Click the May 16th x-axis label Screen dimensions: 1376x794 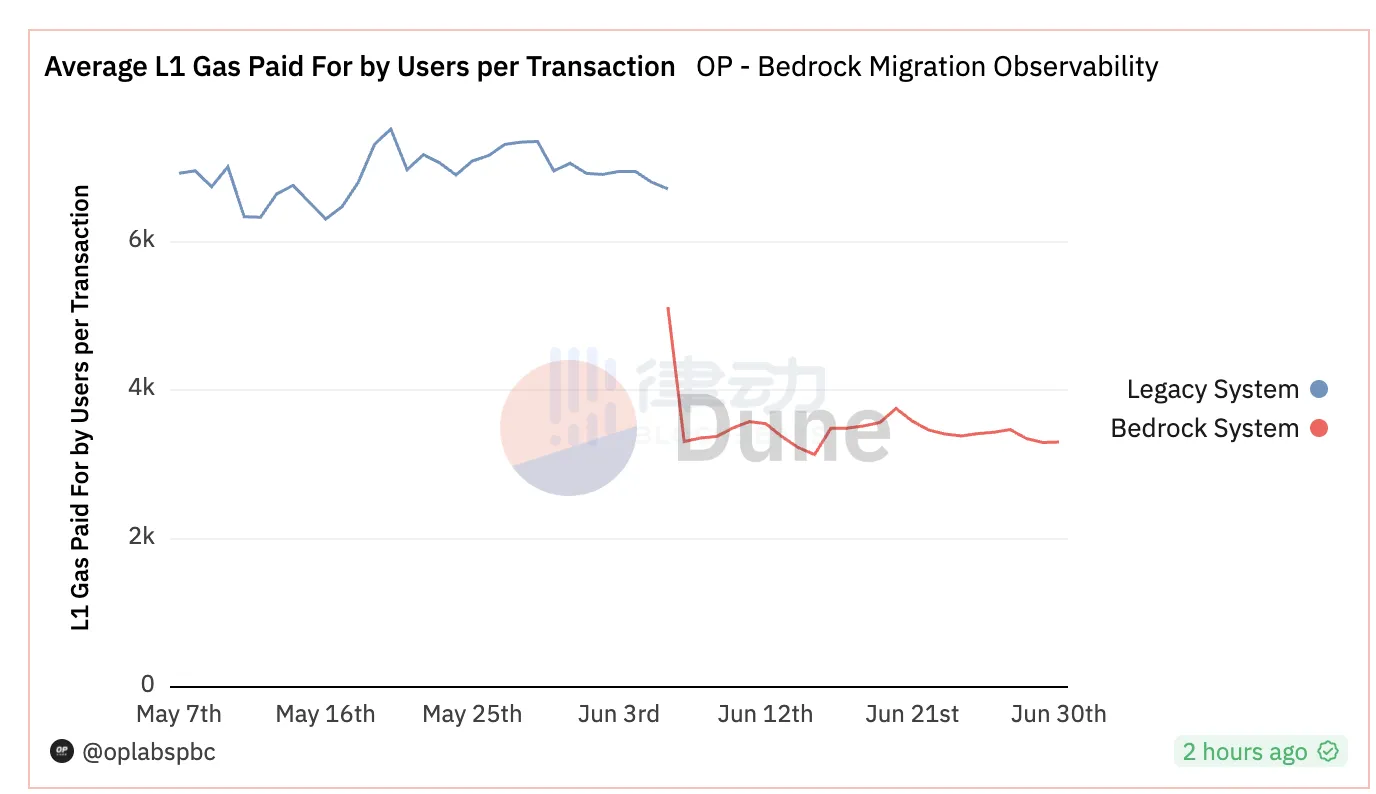pyautogui.click(x=325, y=714)
